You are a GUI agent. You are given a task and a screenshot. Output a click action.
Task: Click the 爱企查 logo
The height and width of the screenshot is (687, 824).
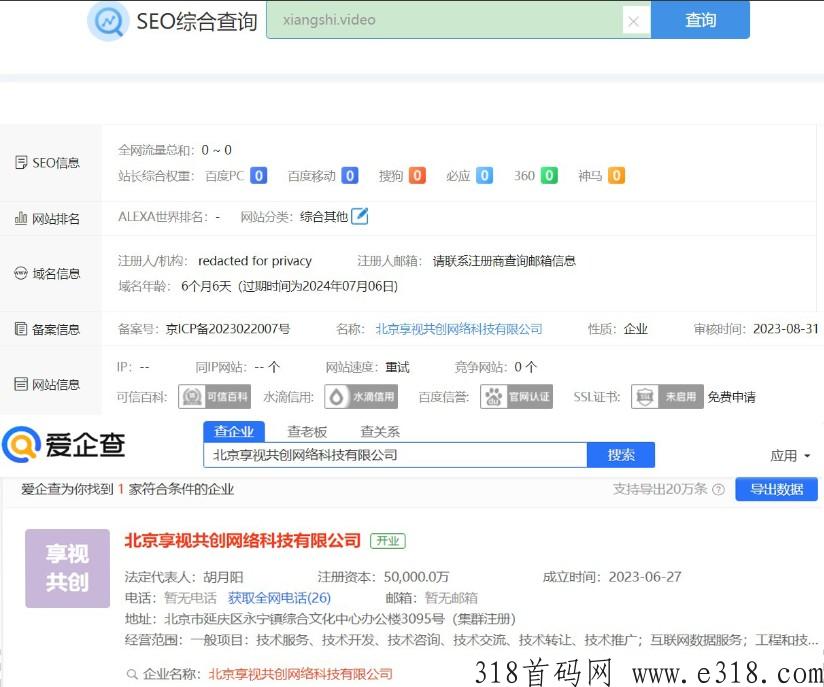tap(64, 445)
